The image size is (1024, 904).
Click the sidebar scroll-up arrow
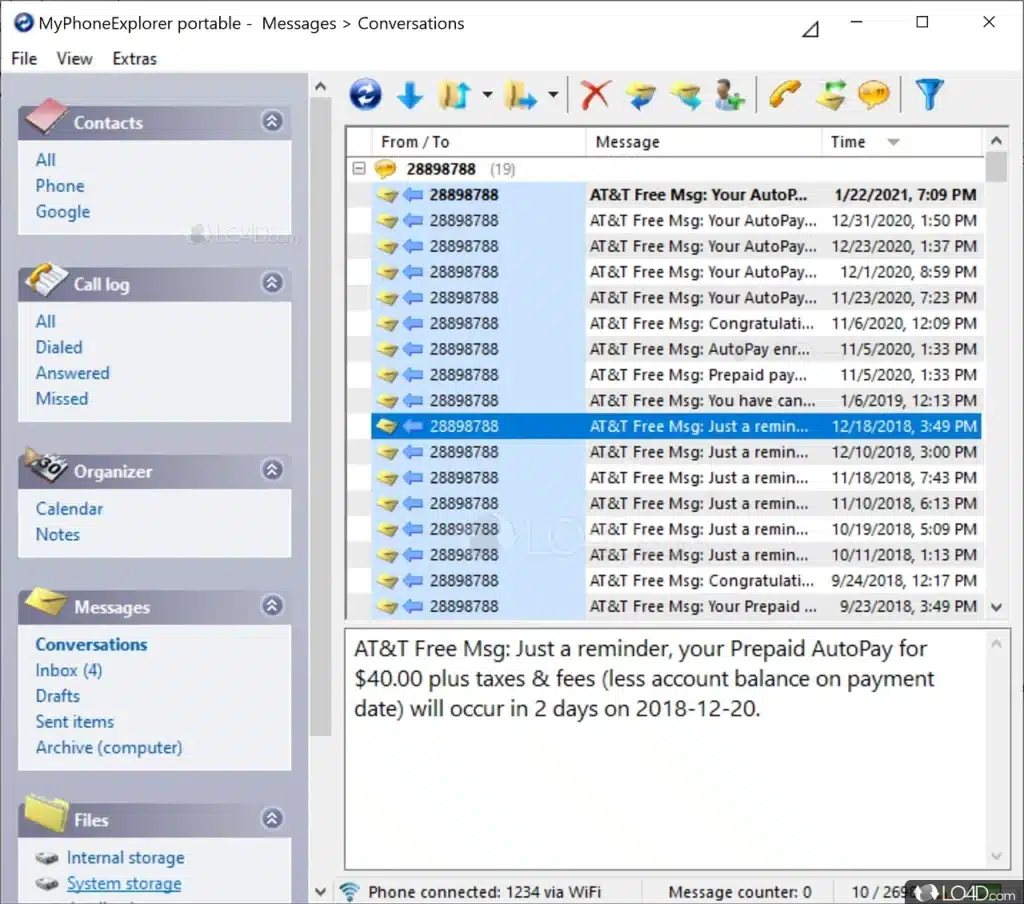click(320, 86)
